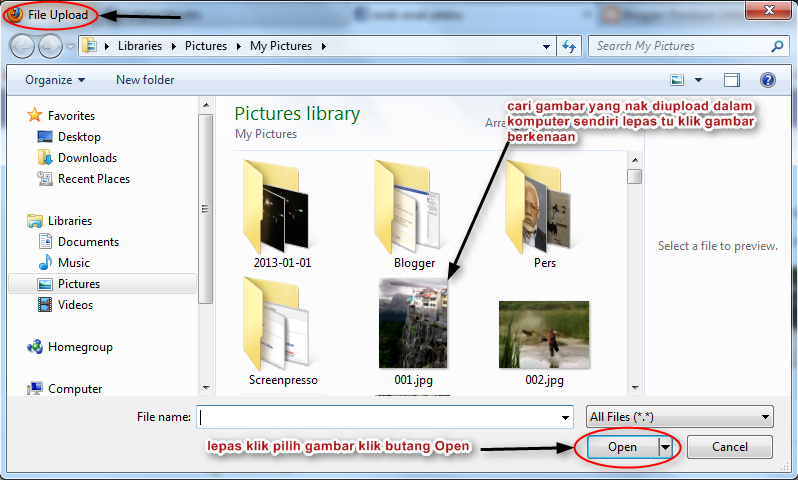Click the file list scroll down arrow
The image size is (798, 480).
coord(635,387)
